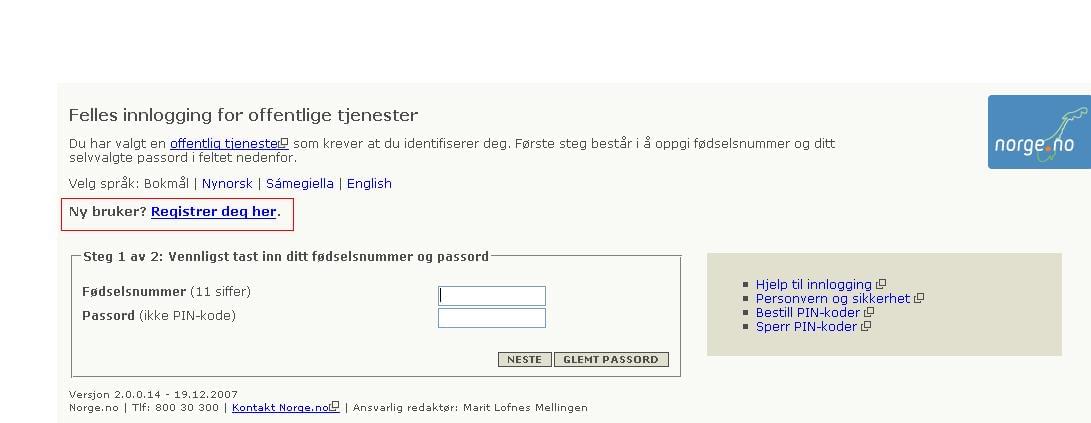Open Bestill PIN-koder link

click(808, 313)
